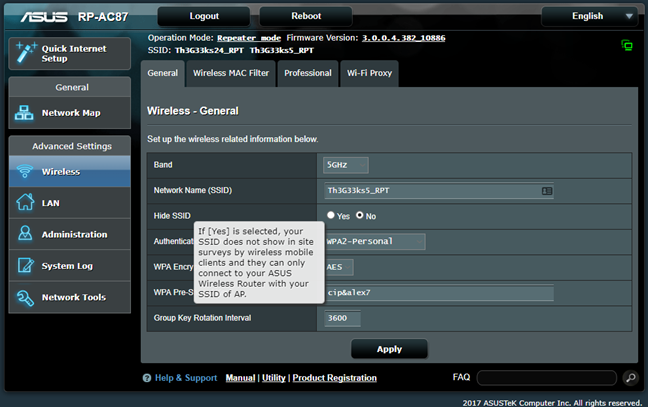Click the FAQ search input box
Image resolution: width=648 pixels, height=407 pixels.
[546, 378]
